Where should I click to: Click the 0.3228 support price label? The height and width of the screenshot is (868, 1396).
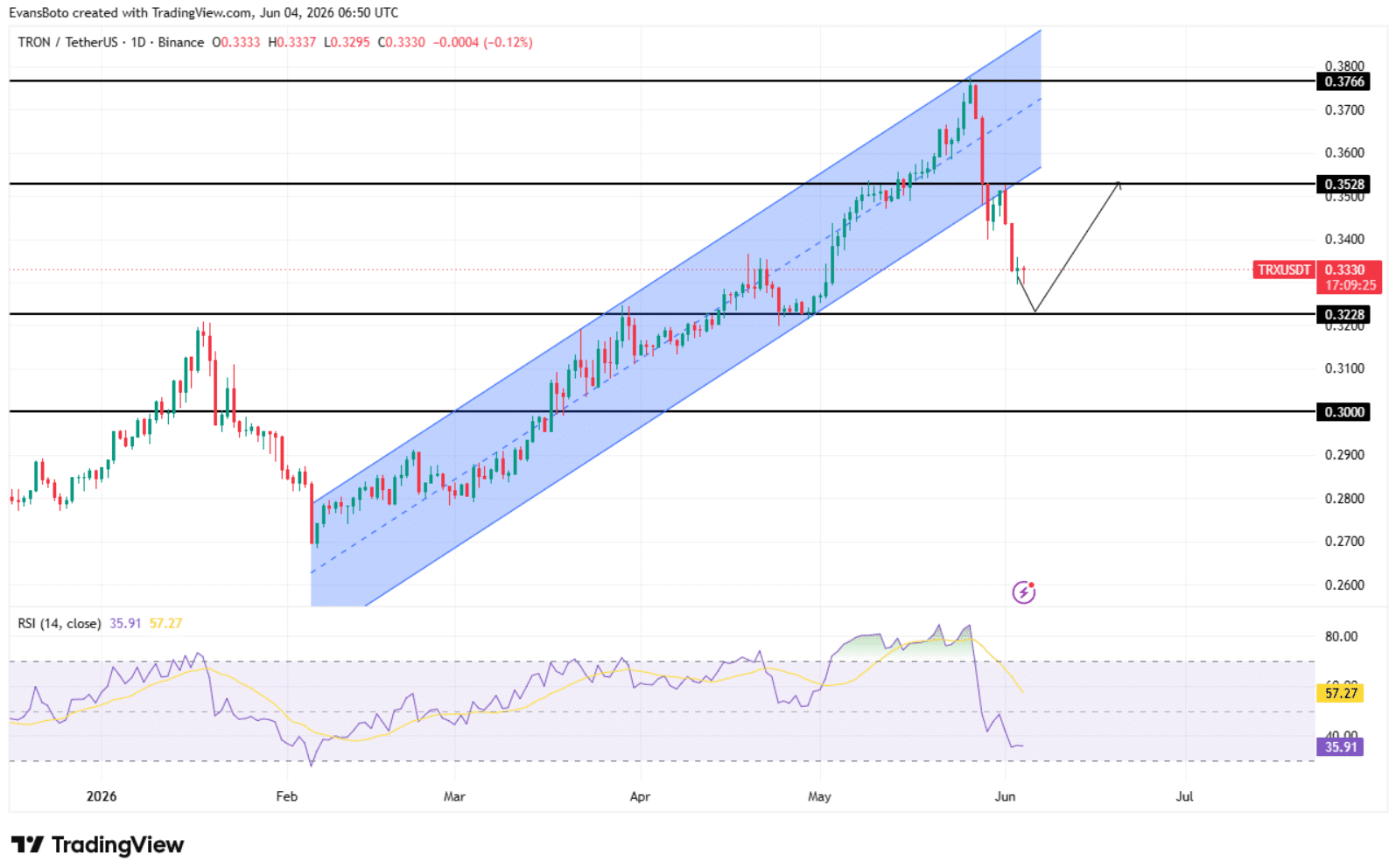tap(1343, 314)
